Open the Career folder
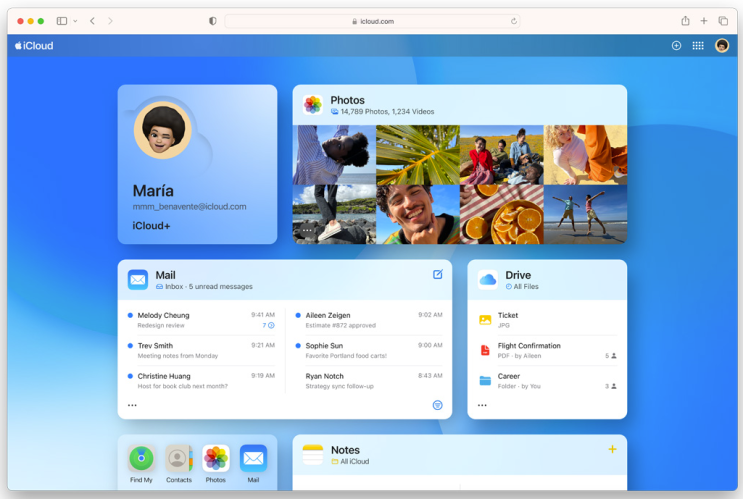 pos(547,381)
